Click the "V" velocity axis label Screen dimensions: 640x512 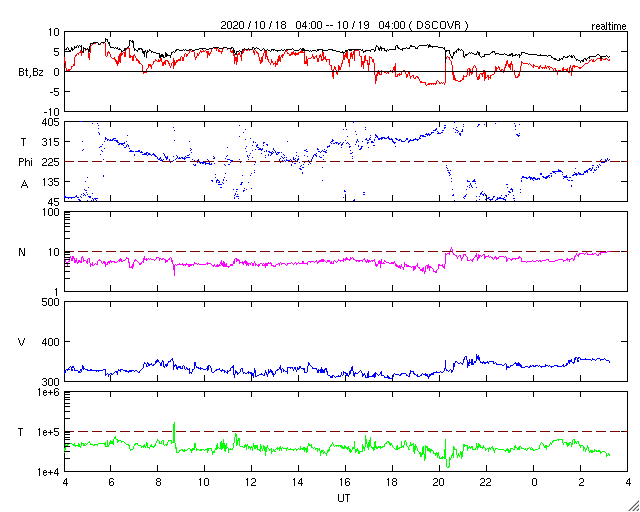(21, 342)
